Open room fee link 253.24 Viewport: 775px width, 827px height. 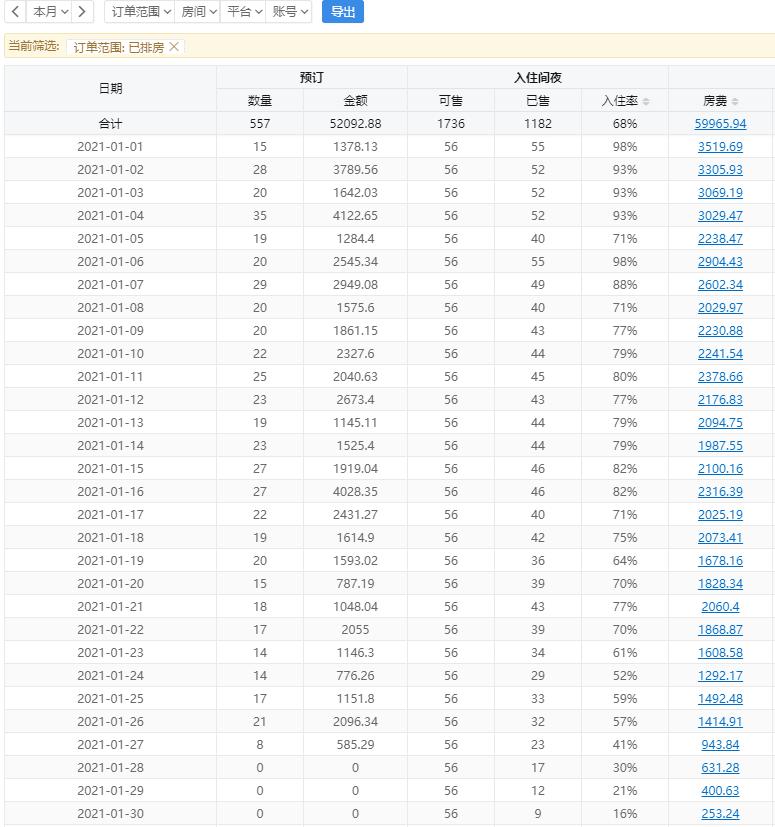click(720, 814)
